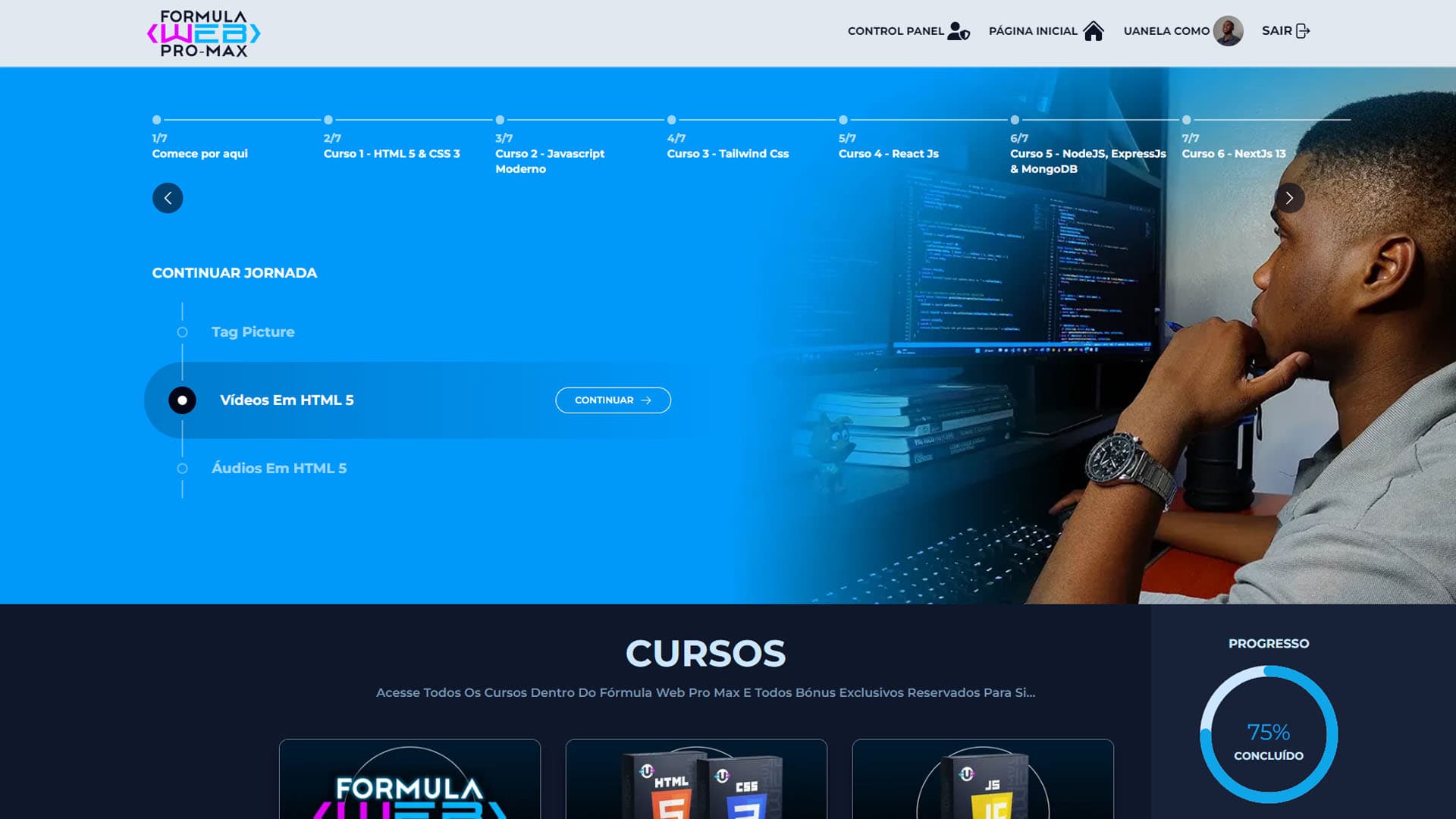
Task: Click the home icon next to Página Inicial
Action: click(1093, 31)
